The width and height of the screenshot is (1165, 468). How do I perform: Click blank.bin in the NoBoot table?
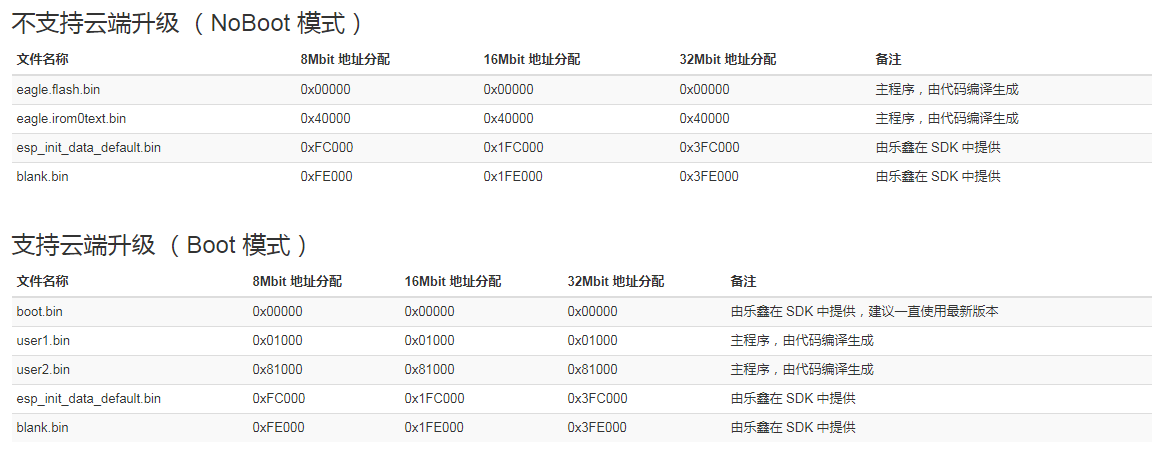(42, 177)
